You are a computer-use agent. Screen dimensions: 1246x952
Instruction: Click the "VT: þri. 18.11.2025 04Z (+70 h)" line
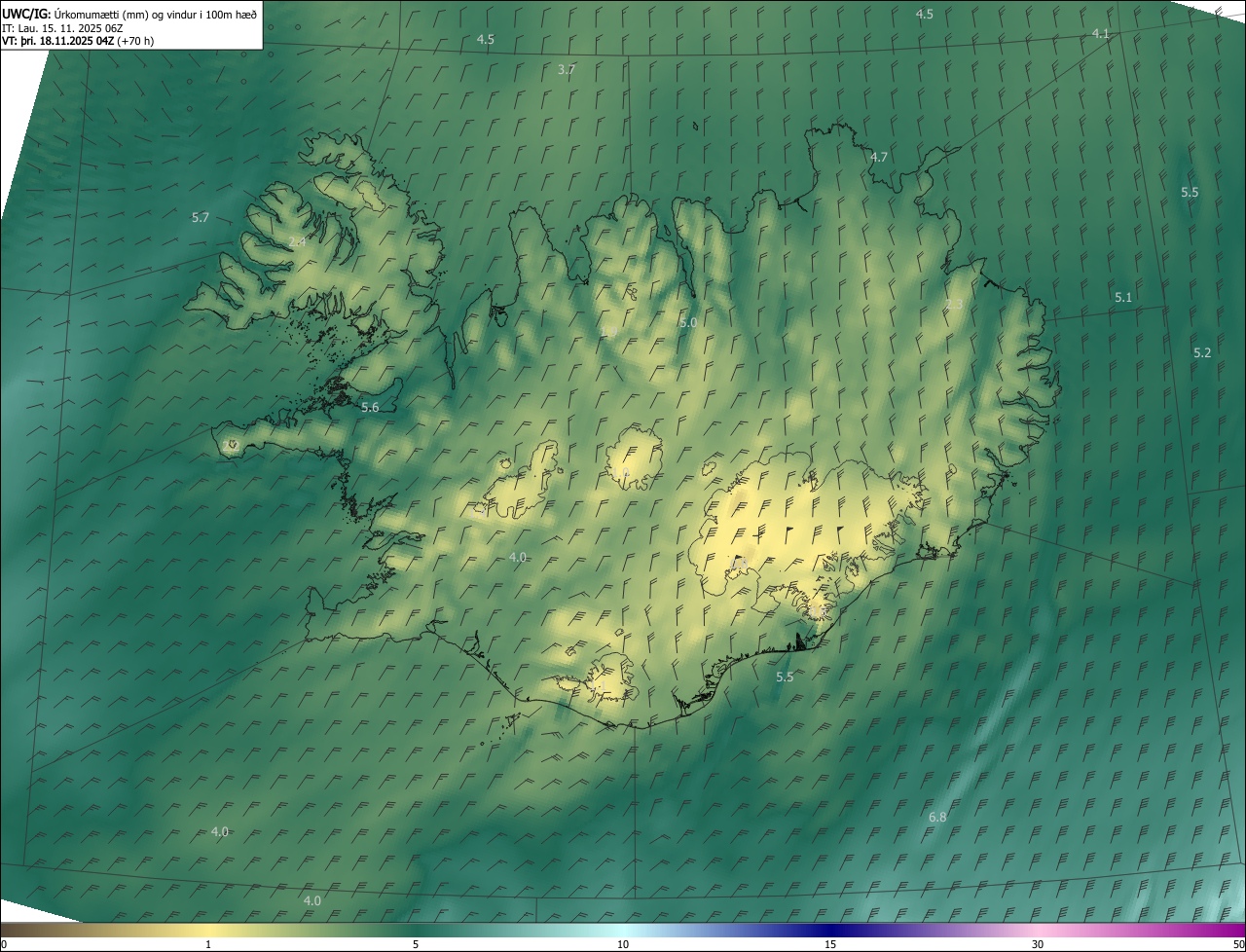point(78,41)
